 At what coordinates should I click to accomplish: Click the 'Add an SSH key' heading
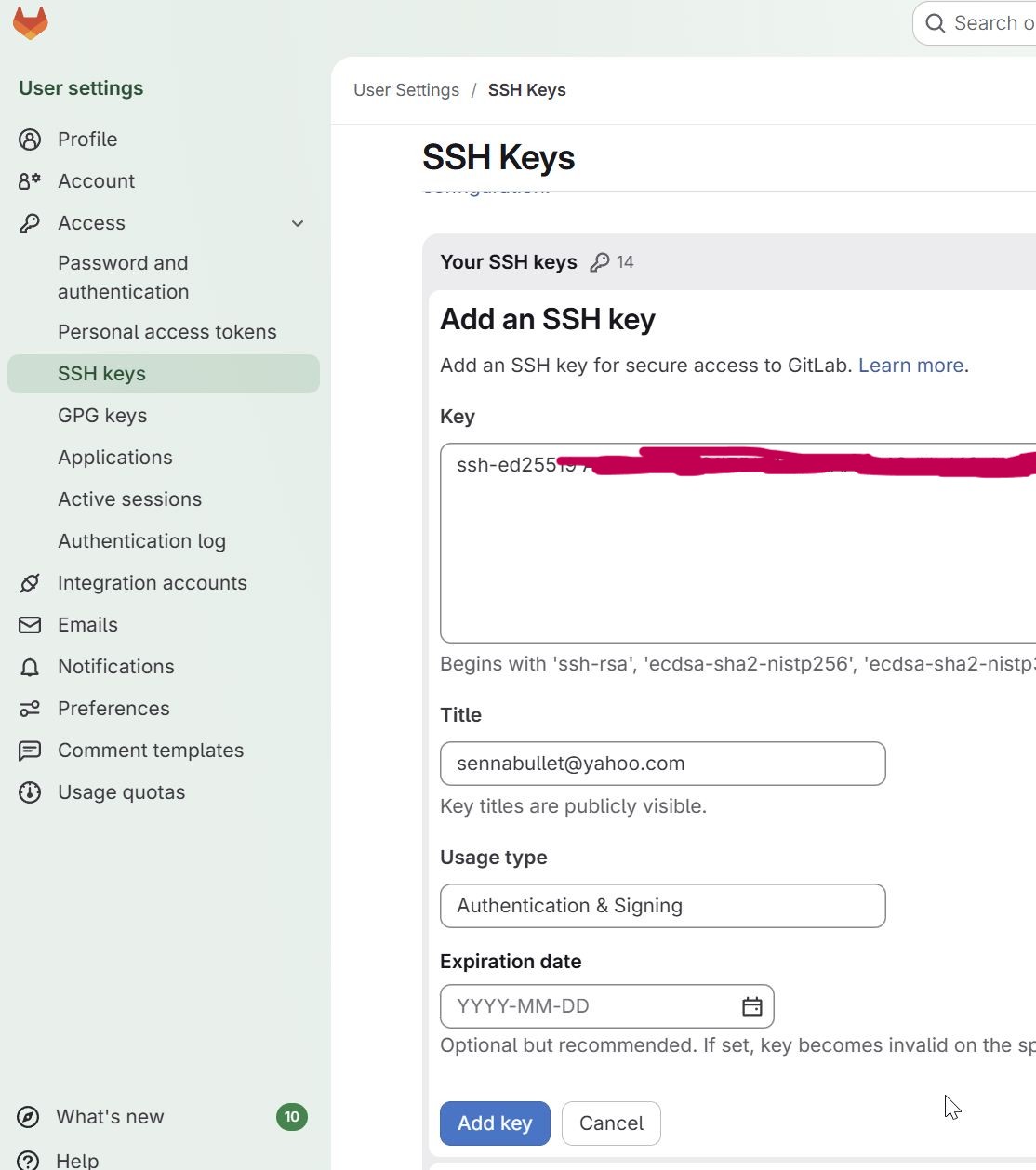click(x=548, y=319)
